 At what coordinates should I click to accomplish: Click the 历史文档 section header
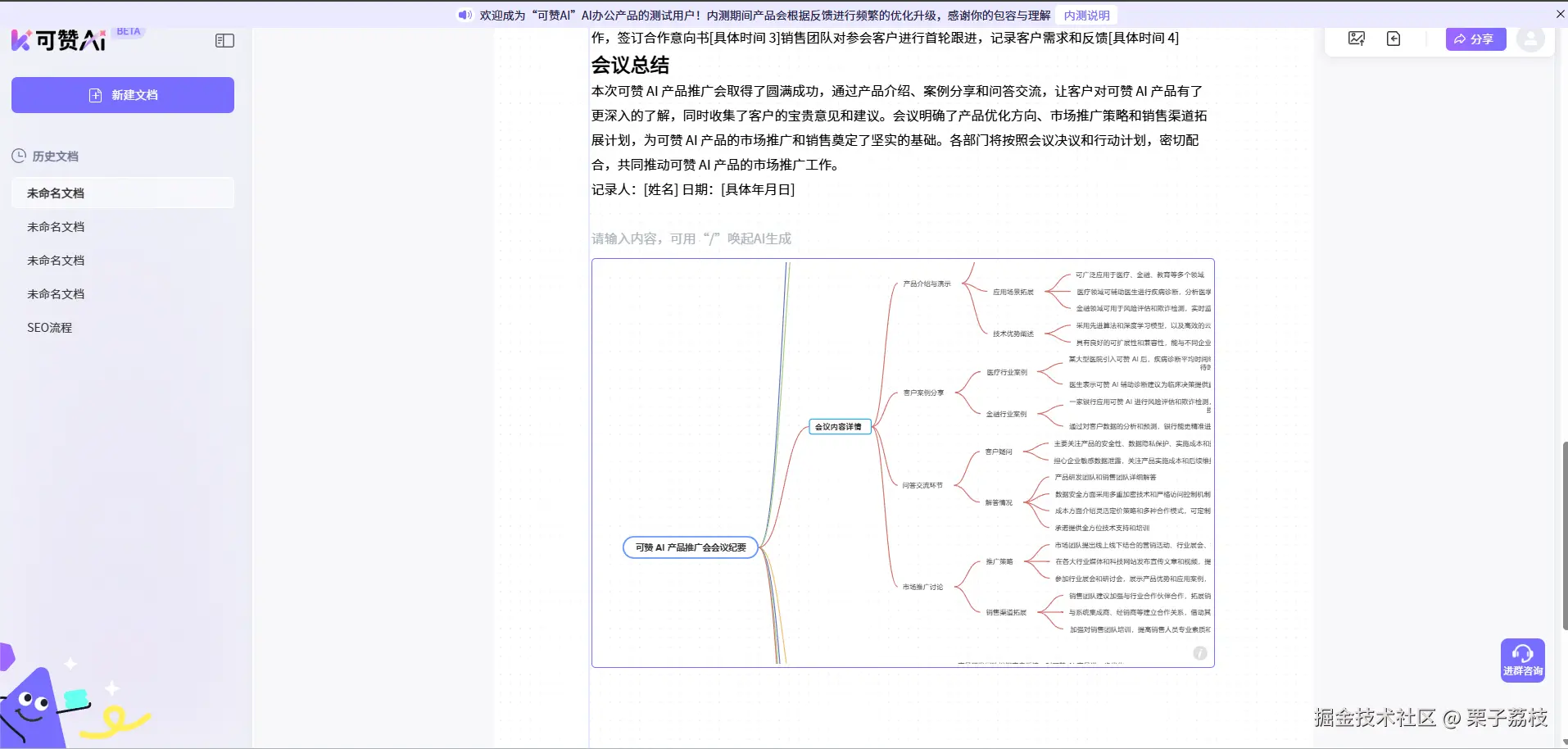pyautogui.click(x=46, y=156)
